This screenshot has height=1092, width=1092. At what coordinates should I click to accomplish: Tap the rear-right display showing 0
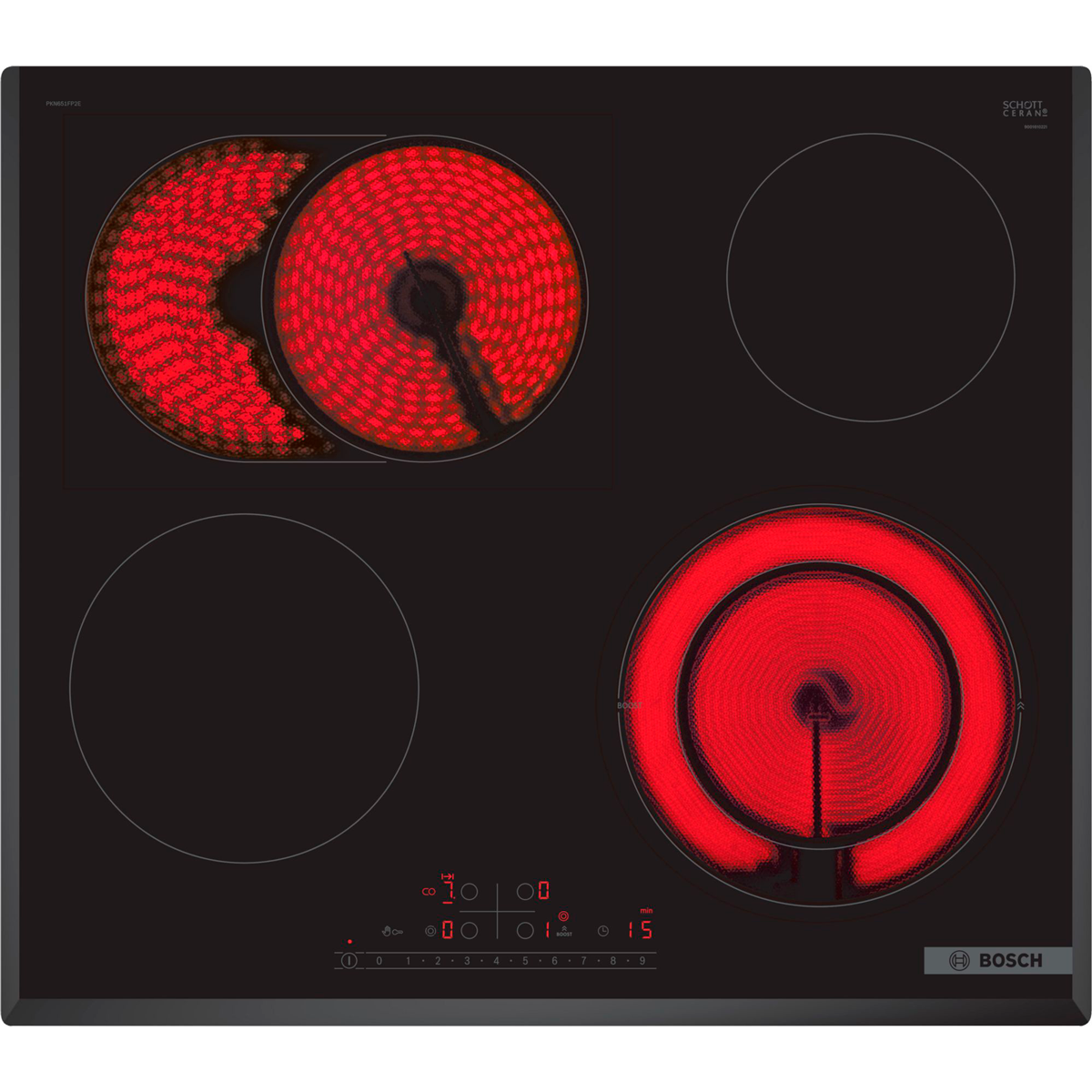point(543,890)
